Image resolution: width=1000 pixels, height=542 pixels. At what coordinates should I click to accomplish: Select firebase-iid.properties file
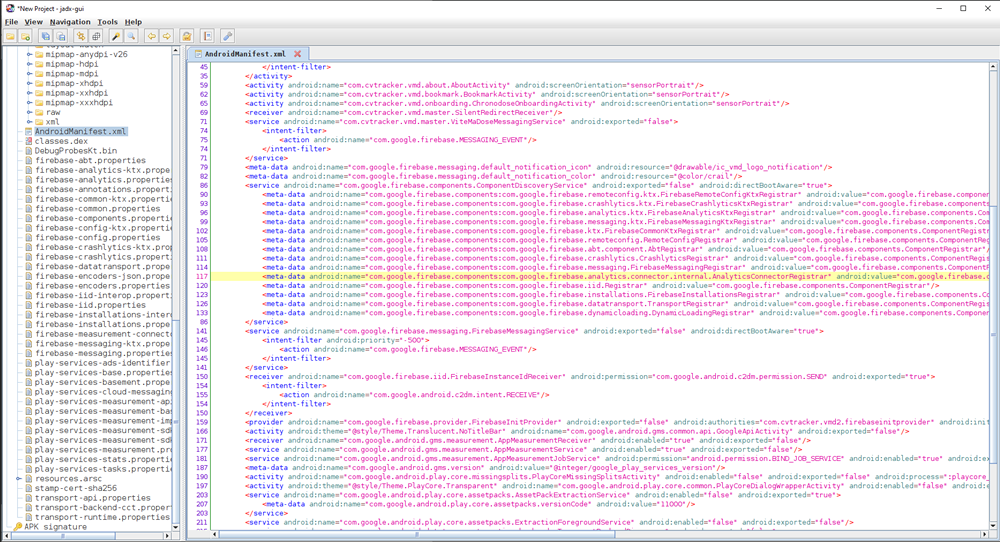pyautogui.click(x=90, y=305)
